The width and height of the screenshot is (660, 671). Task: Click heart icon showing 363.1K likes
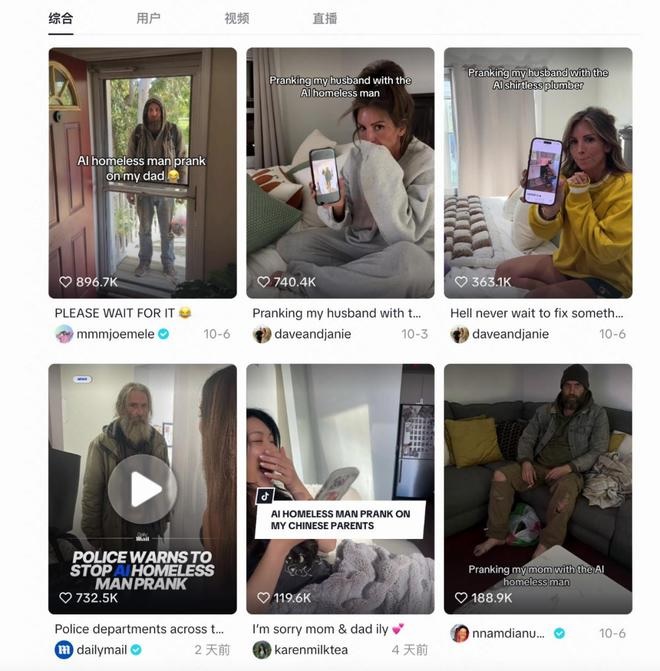click(461, 282)
